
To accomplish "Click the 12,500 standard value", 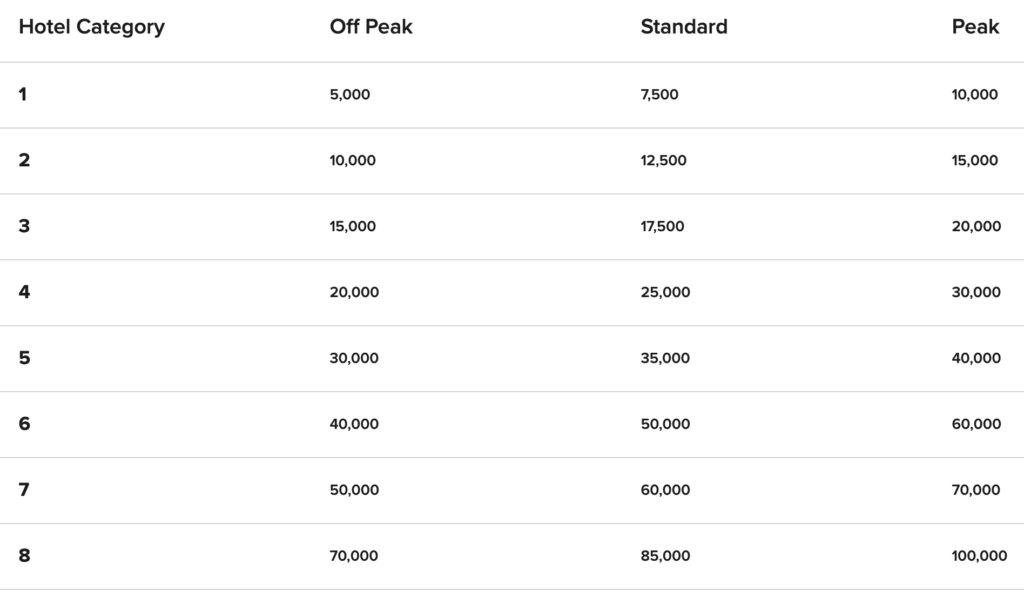I will [663, 161].
